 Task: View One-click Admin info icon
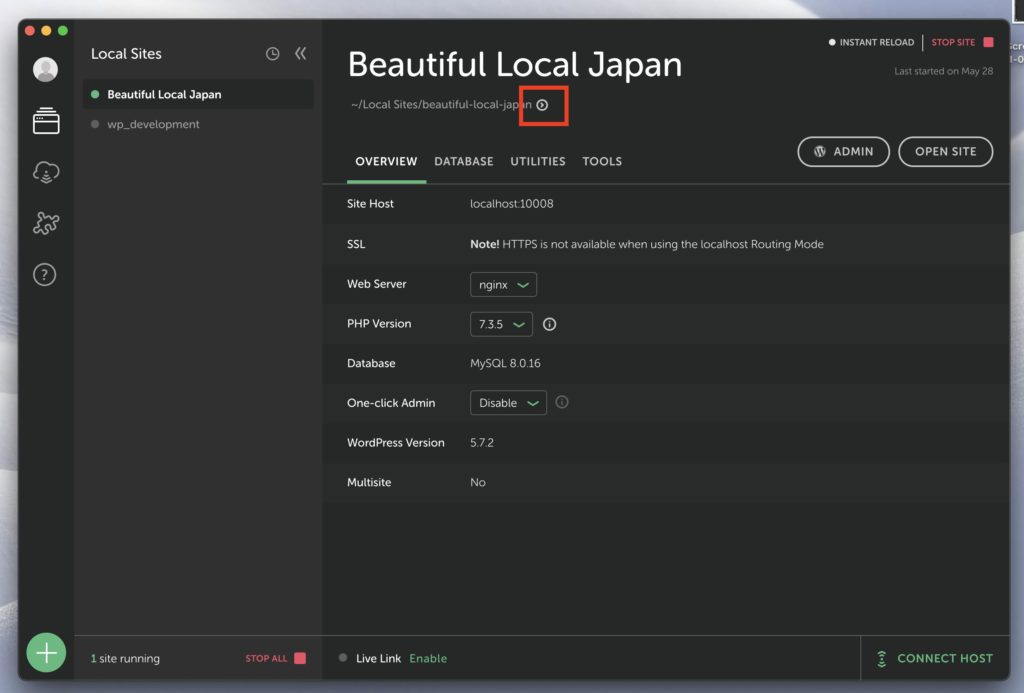(562, 402)
